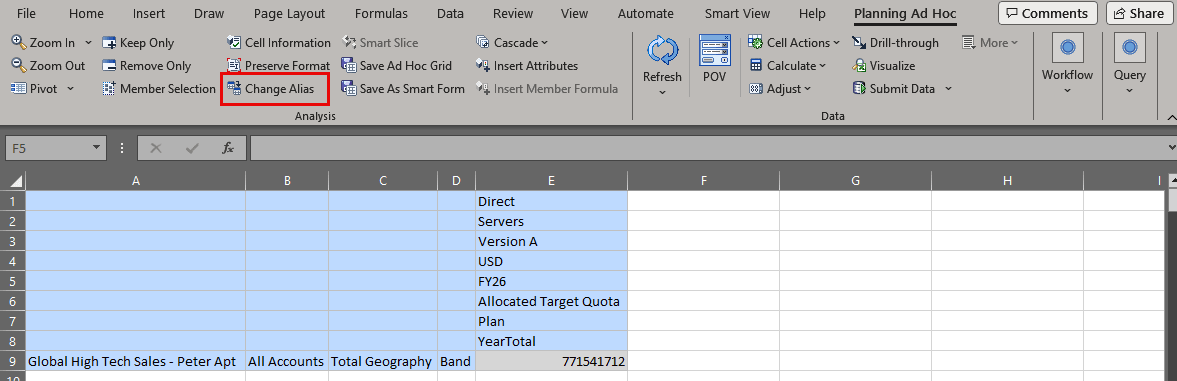Click the Drill-through command
Viewport: 1177px width, 381px height.
[896, 43]
